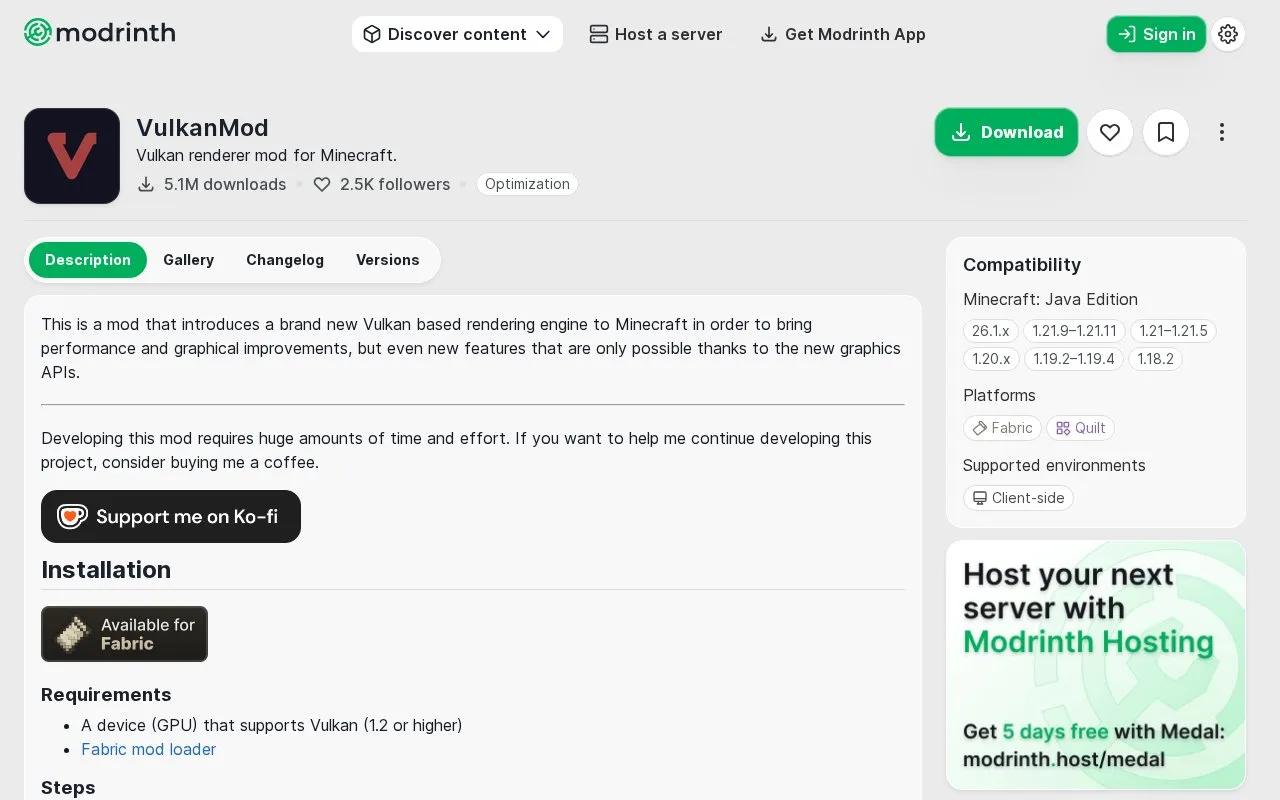Click the Quilt platform tag
1280x800 pixels.
[1080, 428]
